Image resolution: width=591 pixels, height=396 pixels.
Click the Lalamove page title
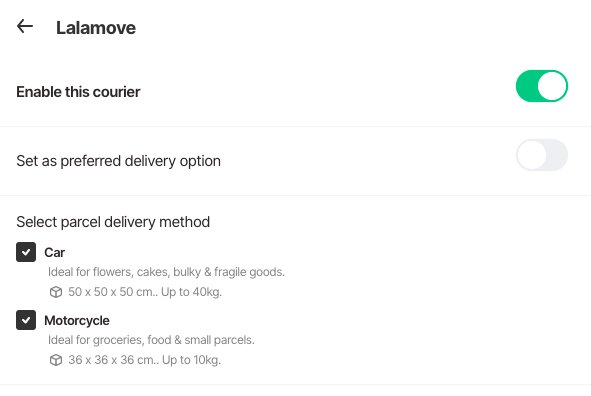click(x=96, y=28)
